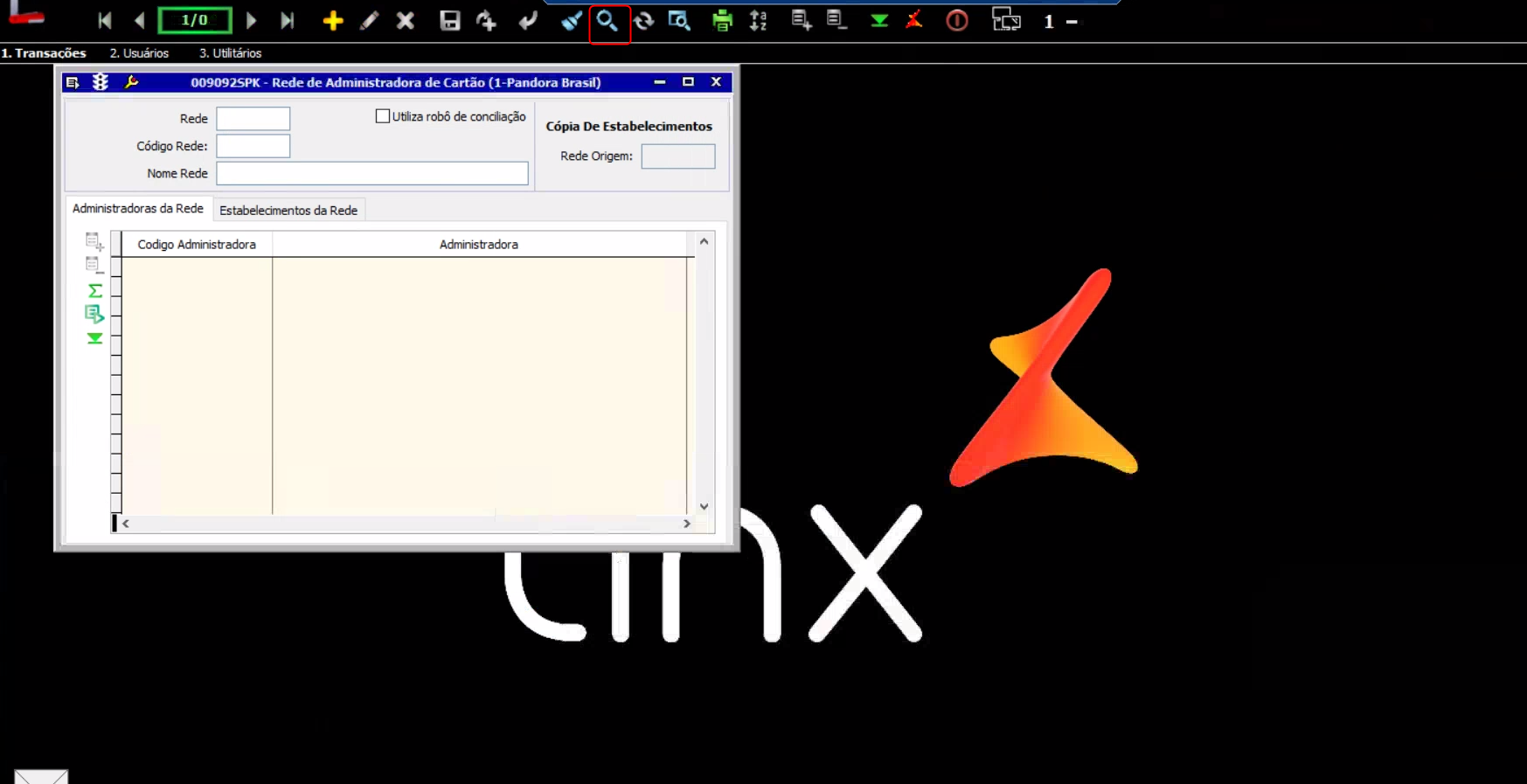
Task: Open the 3. Utilitários menu
Action: pos(230,53)
